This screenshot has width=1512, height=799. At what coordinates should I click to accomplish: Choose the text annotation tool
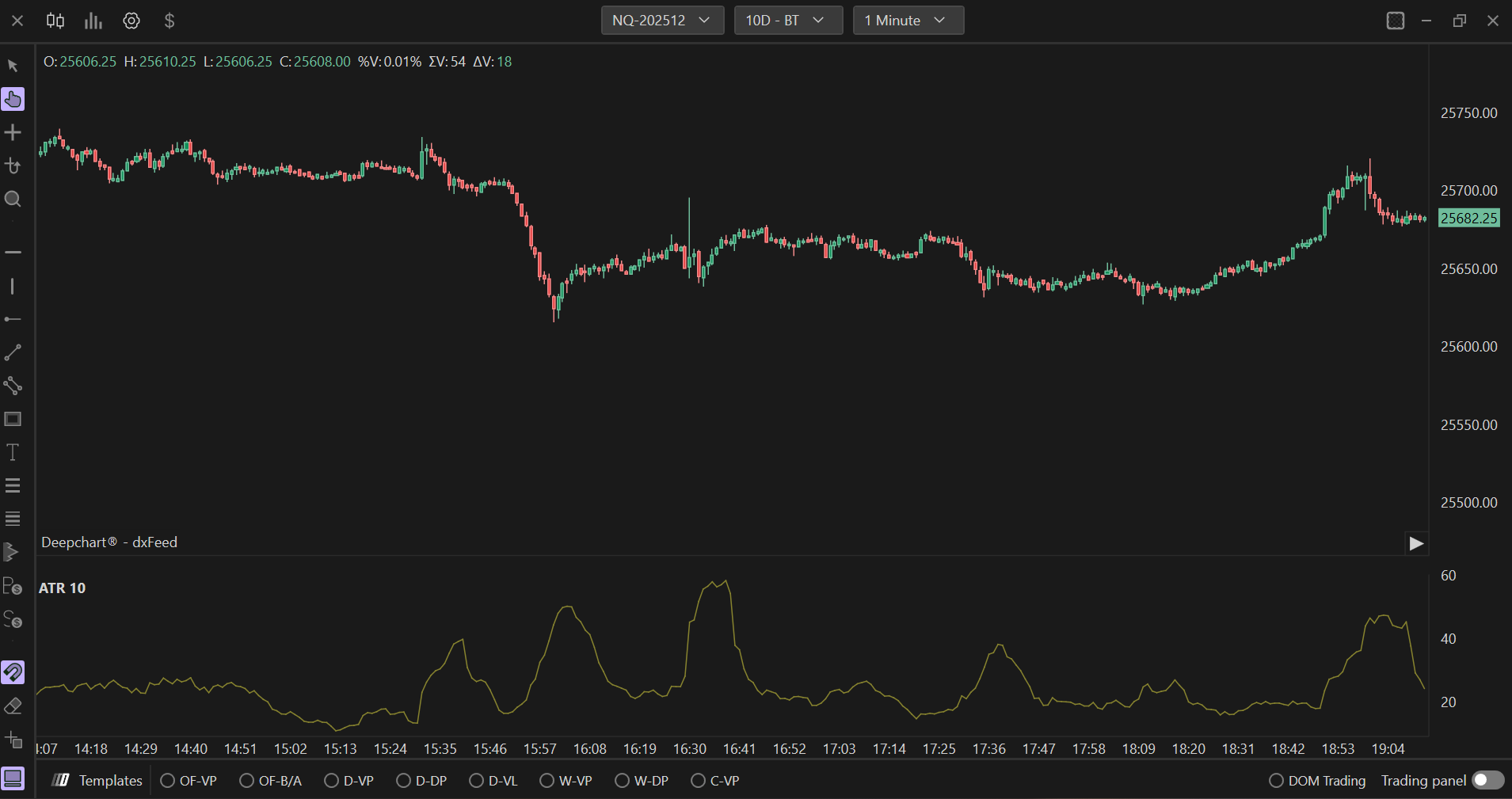click(x=13, y=452)
